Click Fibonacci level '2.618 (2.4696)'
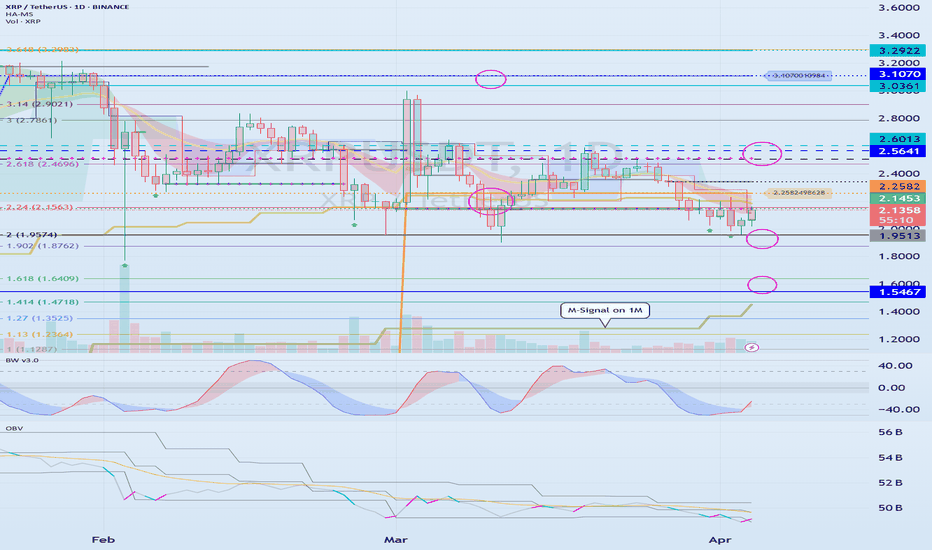 pos(42,164)
